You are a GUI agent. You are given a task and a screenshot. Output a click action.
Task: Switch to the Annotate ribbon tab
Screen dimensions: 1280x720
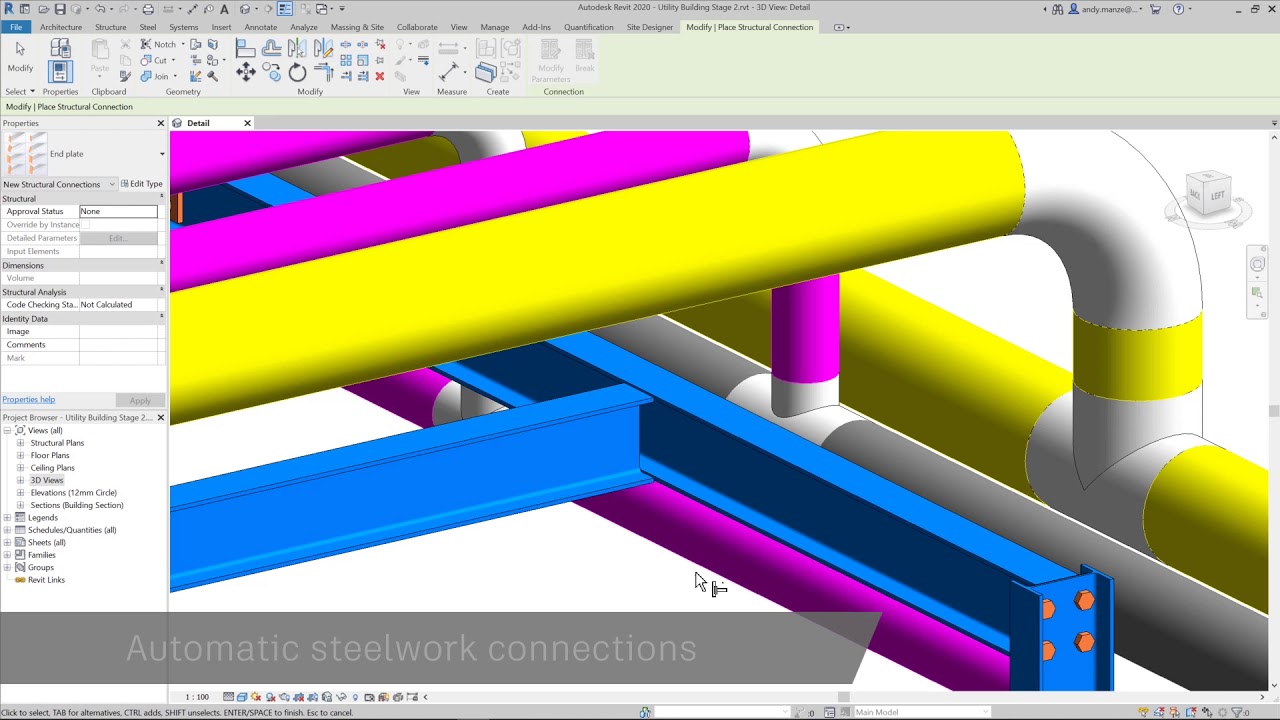pos(260,27)
